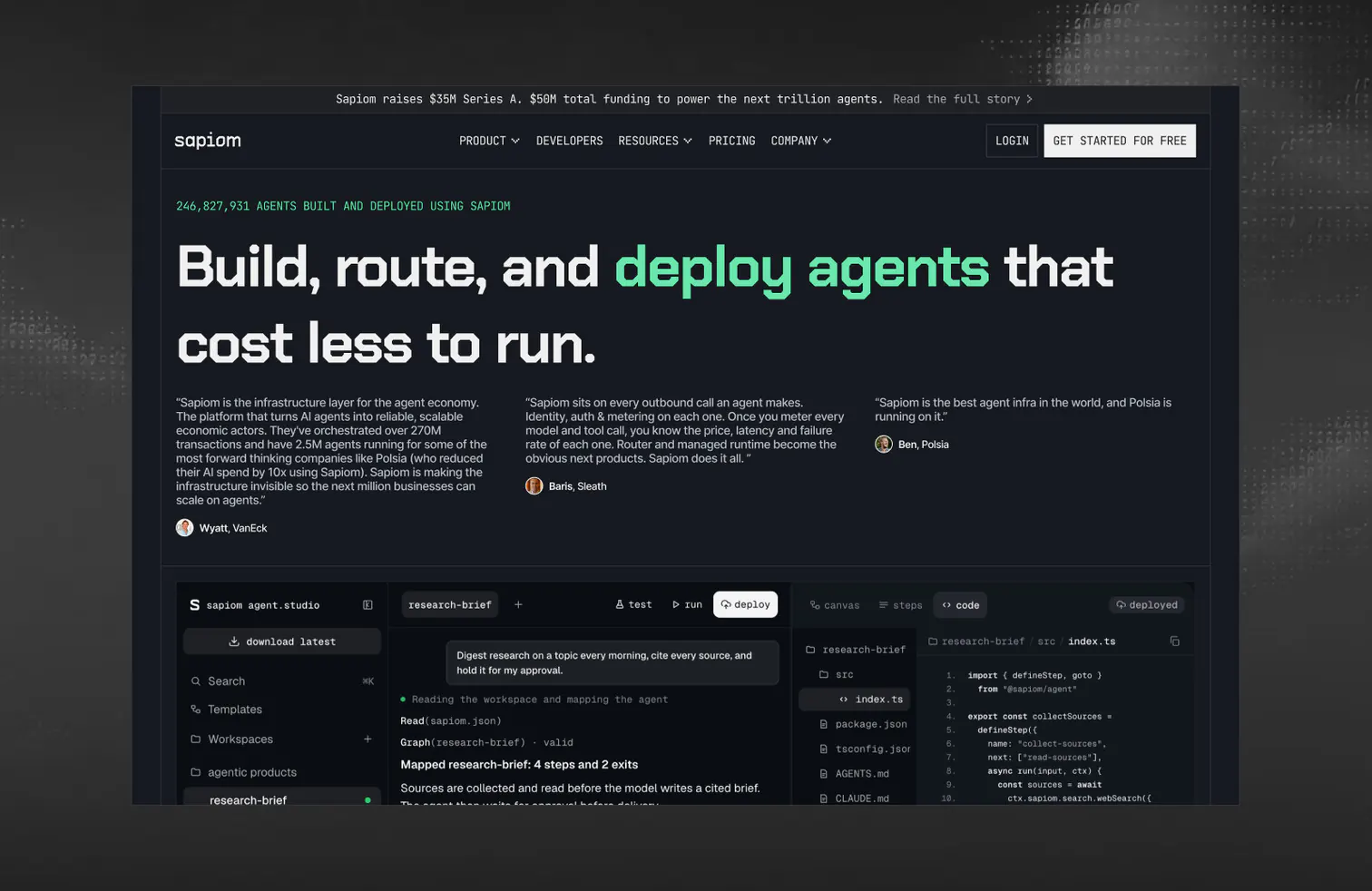The height and width of the screenshot is (891, 1372).
Task: Click the 'Ben, Polsia' attribution text
Action: point(924,445)
